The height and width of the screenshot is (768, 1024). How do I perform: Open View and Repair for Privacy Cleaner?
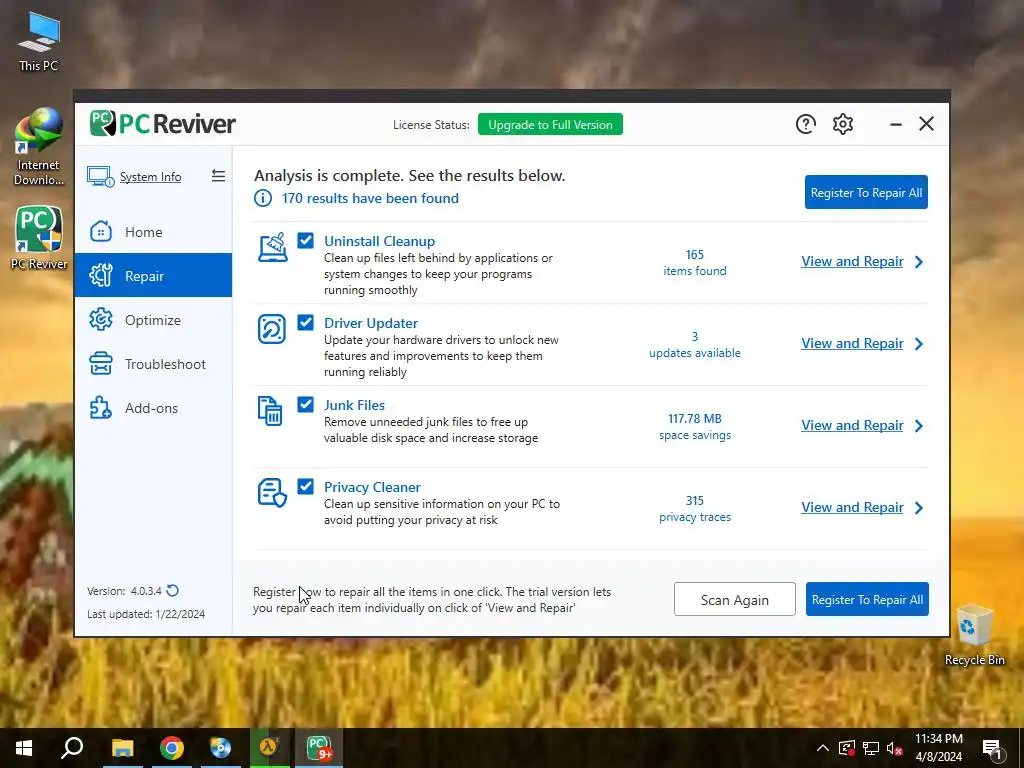tap(852, 507)
